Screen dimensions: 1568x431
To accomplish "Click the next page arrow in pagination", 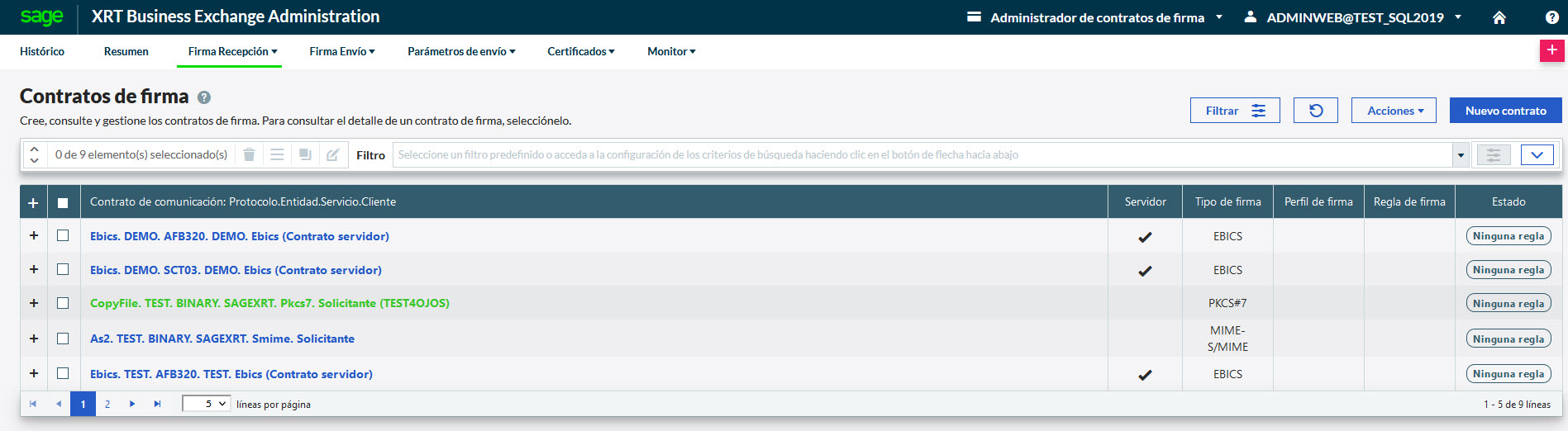I will tap(132, 404).
